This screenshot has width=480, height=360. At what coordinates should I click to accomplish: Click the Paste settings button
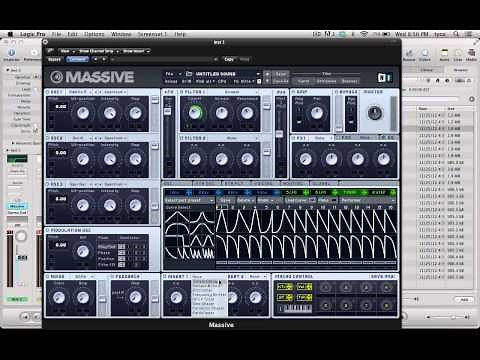[x=244, y=59]
